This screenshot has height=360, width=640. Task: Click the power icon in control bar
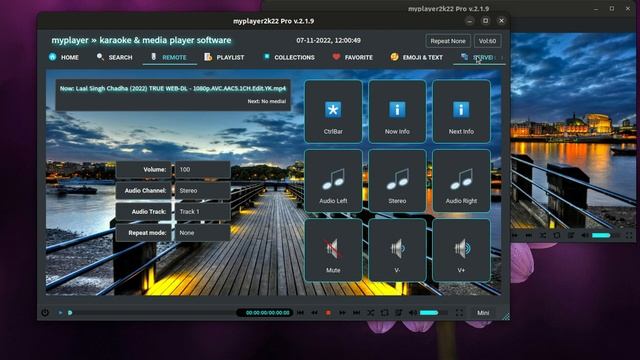[x=45, y=313]
